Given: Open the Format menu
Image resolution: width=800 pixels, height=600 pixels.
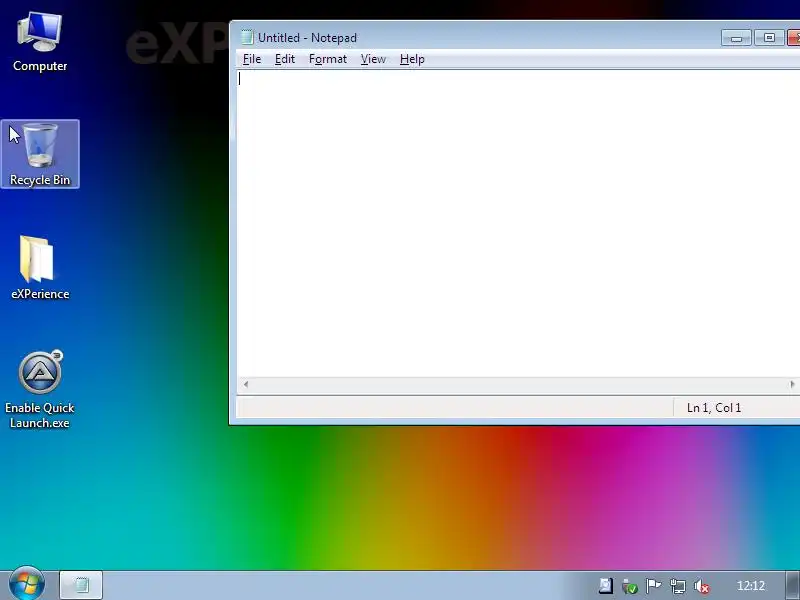Looking at the screenshot, I should (x=328, y=59).
